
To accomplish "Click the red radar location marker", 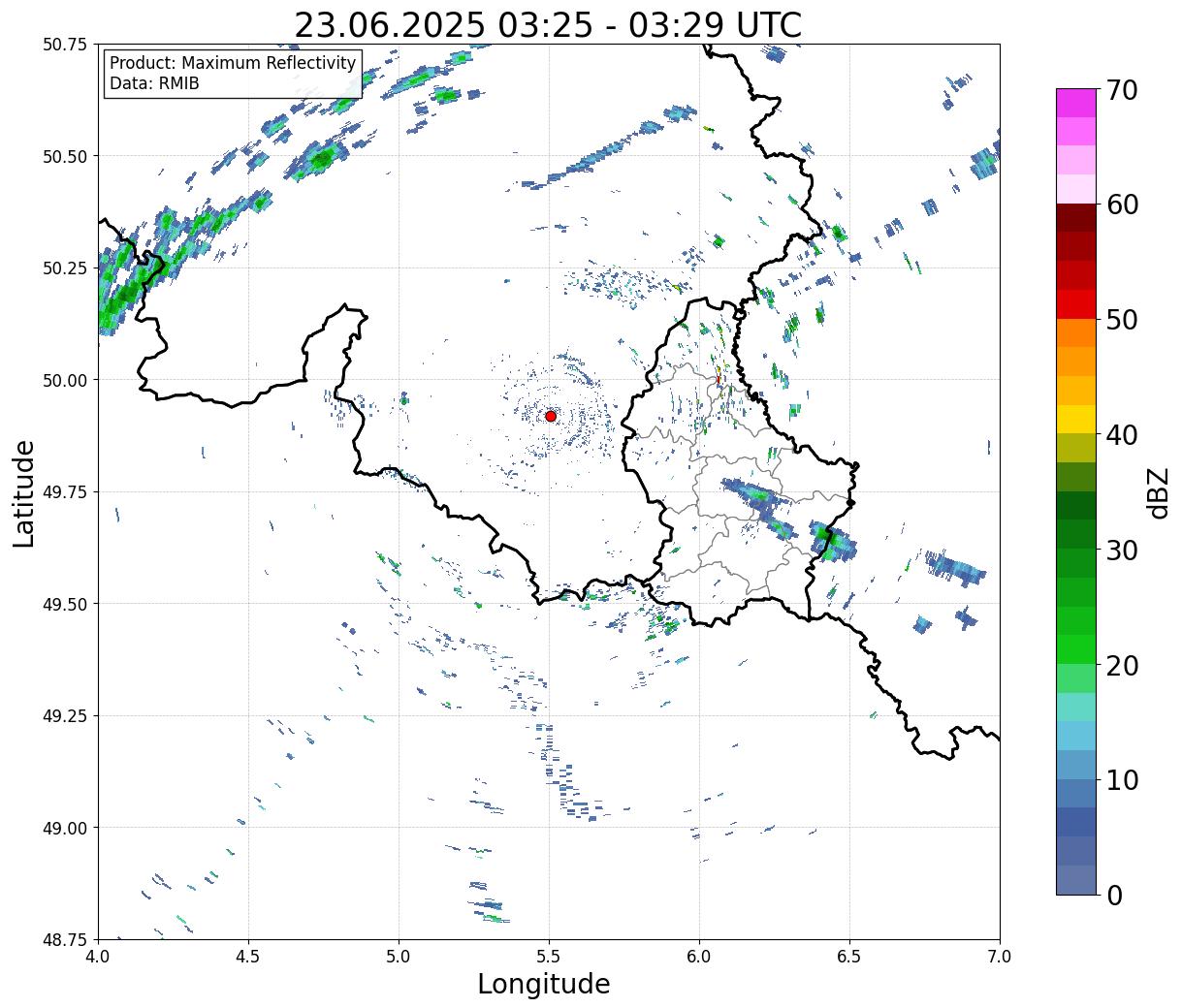I will [550, 416].
